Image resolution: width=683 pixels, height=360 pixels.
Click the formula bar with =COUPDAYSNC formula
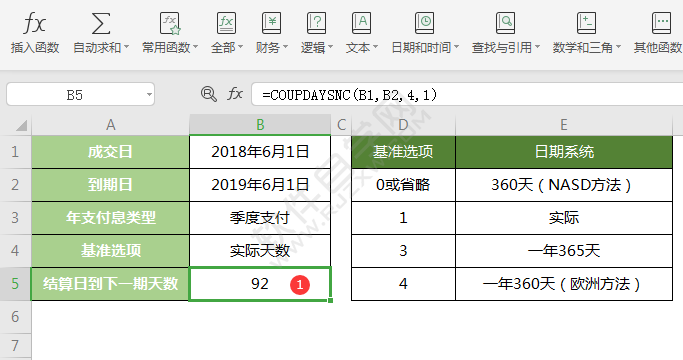coord(467,95)
